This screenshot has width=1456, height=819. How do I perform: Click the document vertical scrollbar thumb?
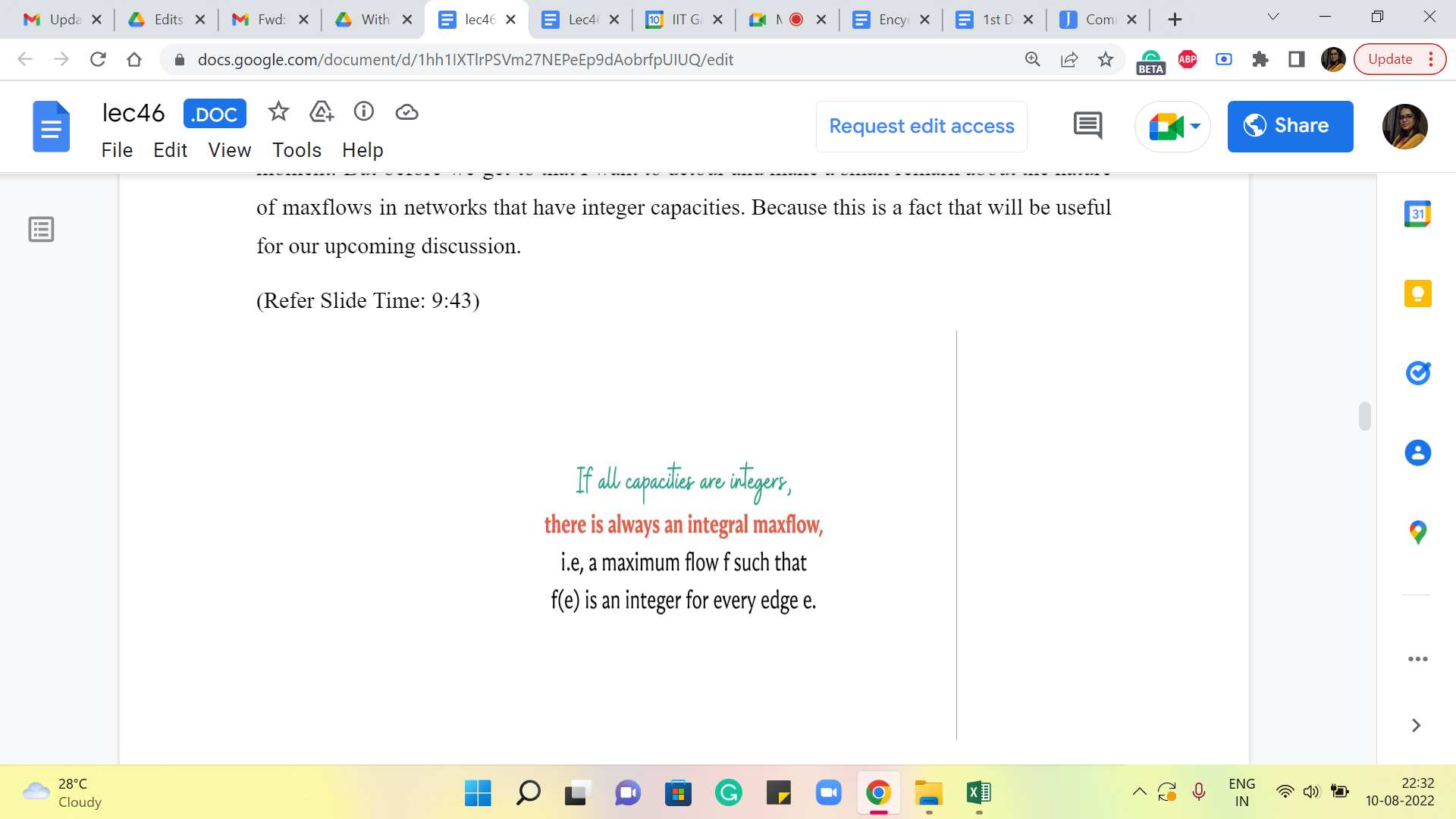click(1364, 416)
